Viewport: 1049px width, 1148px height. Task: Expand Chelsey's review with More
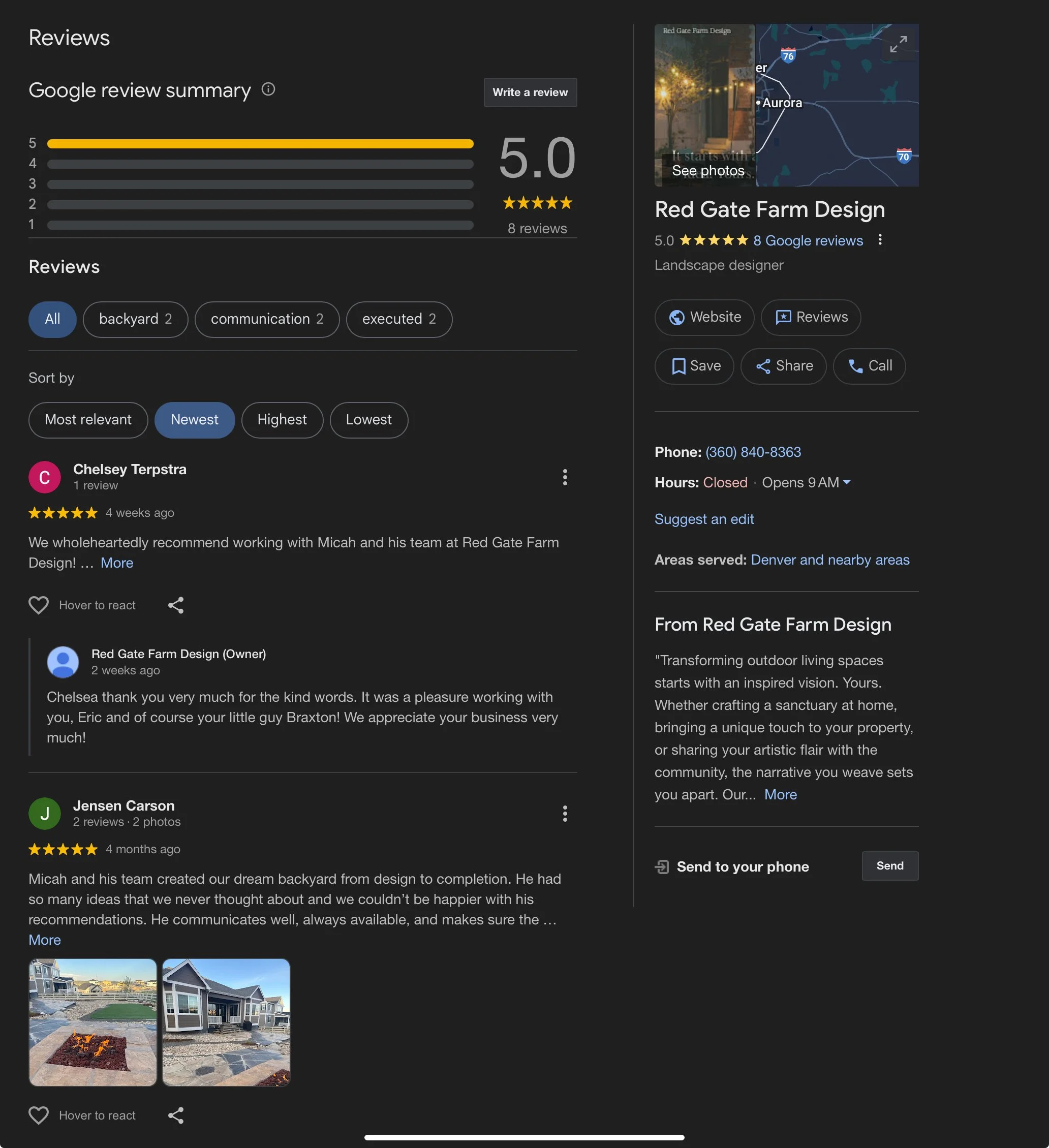117,563
